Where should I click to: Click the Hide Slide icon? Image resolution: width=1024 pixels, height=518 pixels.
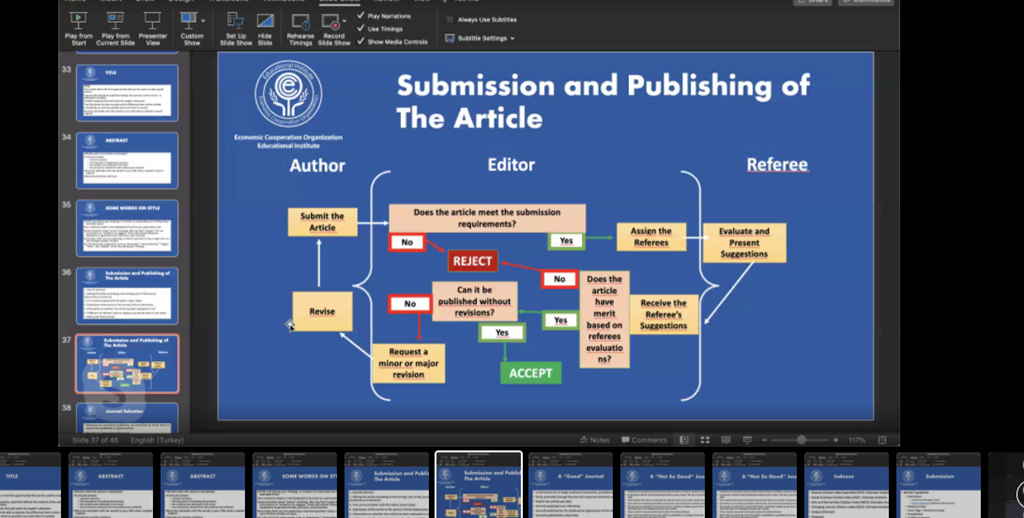[x=265, y=21]
